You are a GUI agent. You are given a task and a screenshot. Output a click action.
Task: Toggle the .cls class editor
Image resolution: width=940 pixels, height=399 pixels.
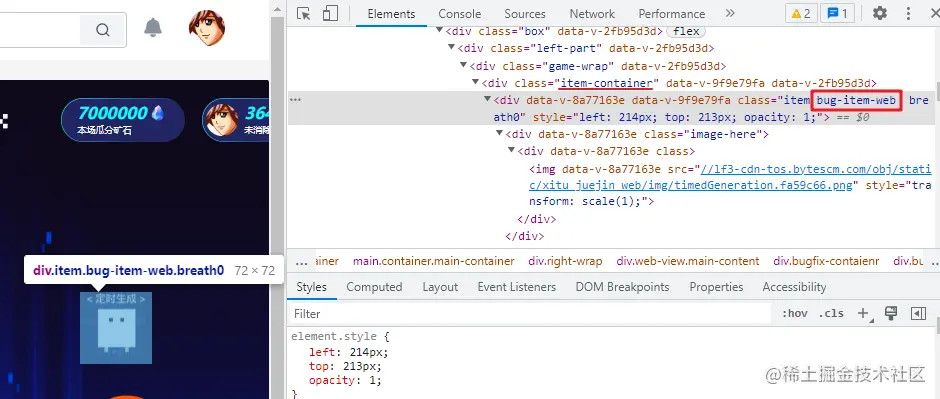pyautogui.click(x=831, y=313)
